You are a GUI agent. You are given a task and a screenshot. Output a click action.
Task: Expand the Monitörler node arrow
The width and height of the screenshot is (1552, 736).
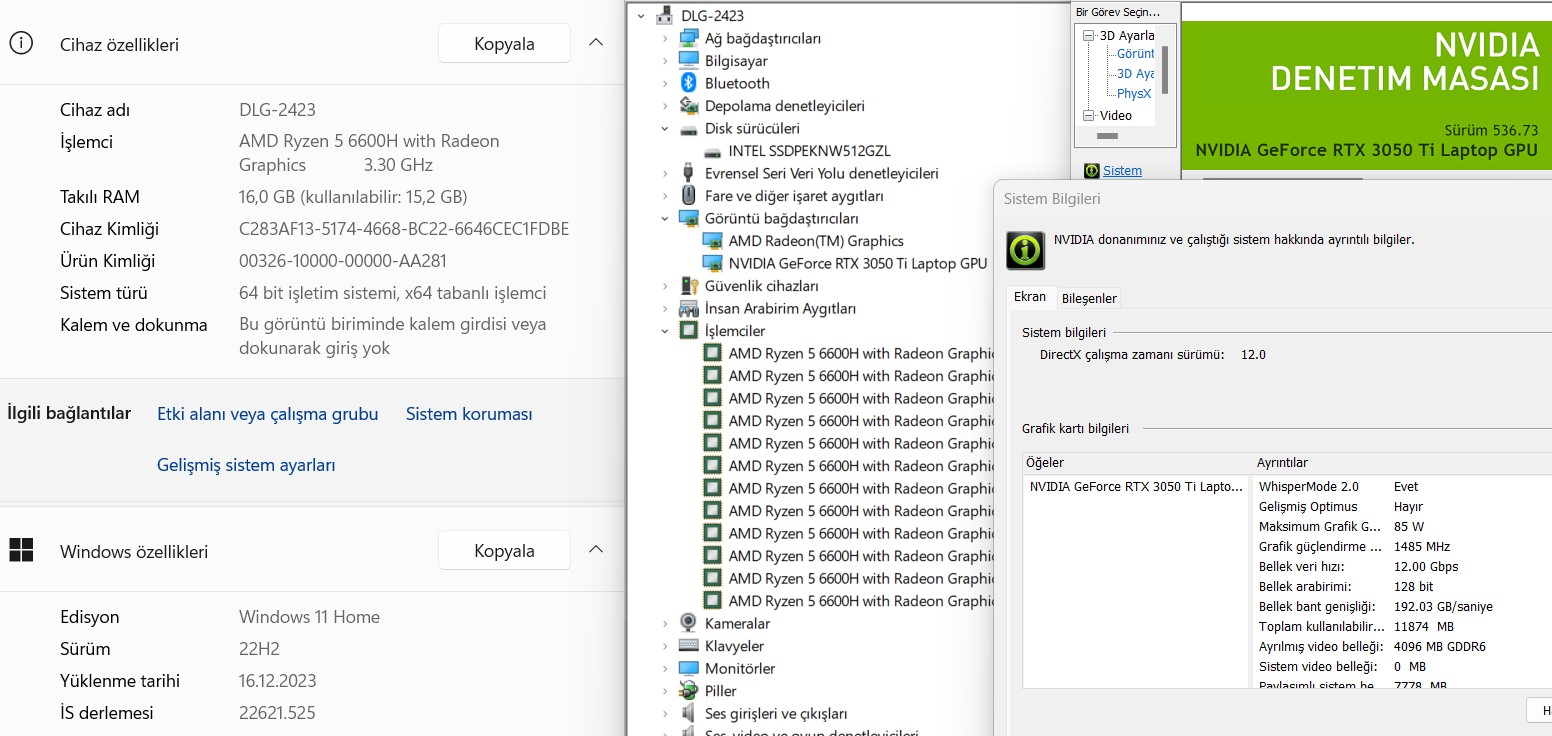[665, 668]
